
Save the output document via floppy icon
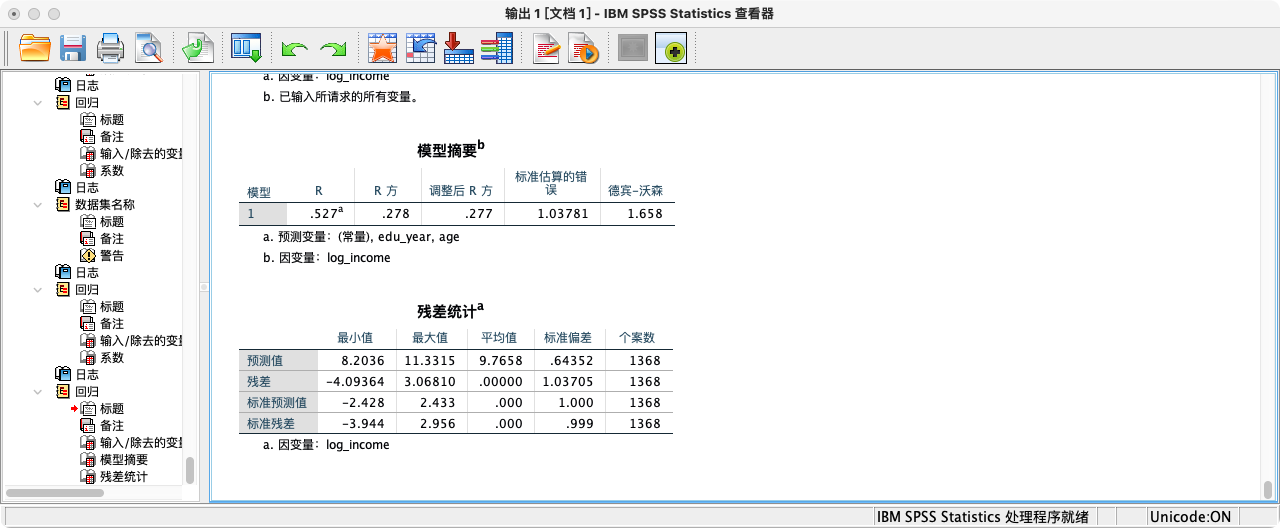click(73, 48)
